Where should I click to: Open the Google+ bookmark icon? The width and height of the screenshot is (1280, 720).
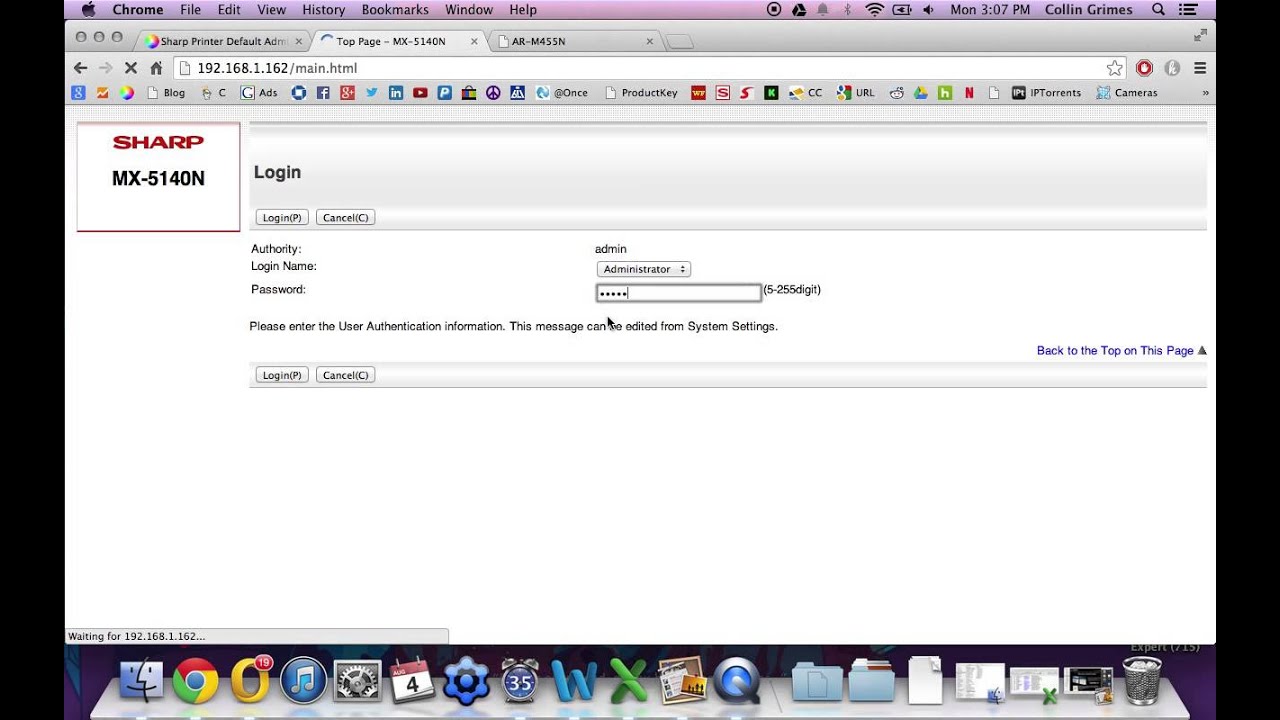tap(347, 93)
